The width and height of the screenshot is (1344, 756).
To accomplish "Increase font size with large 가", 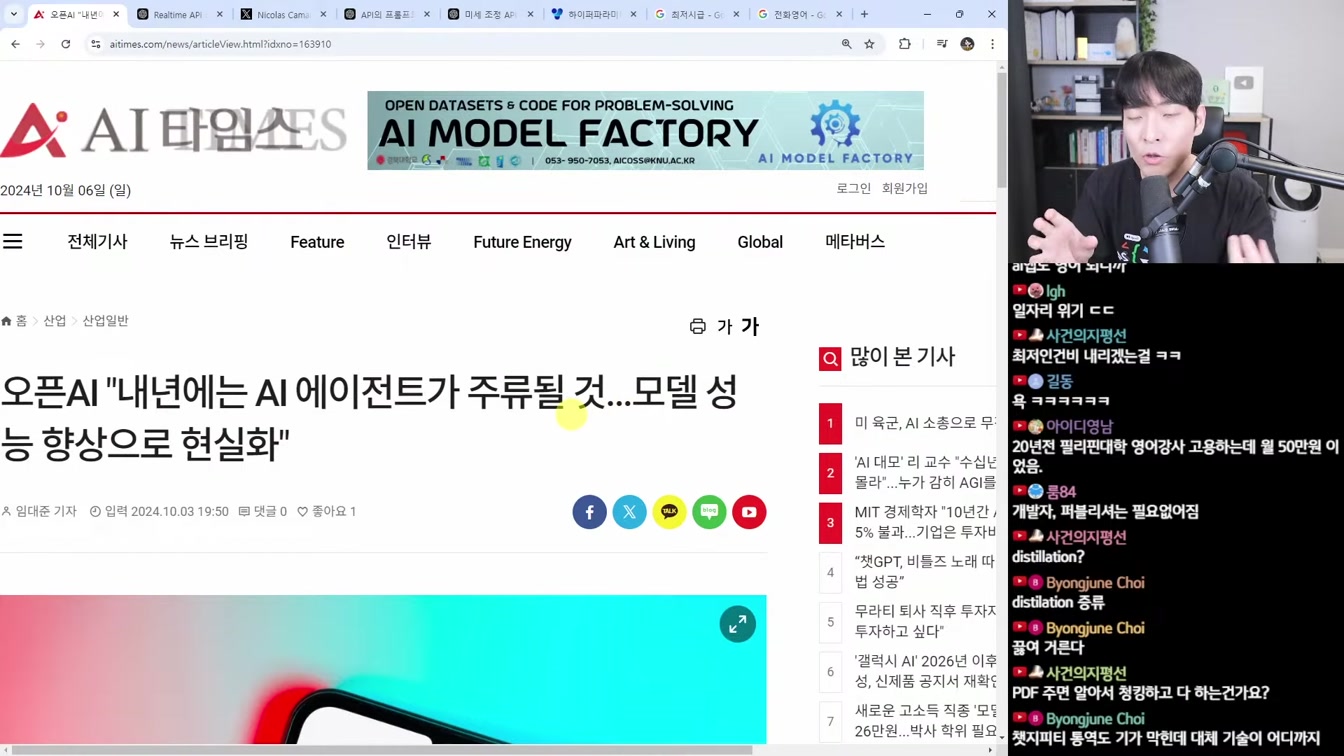I will (x=750, y=326).
